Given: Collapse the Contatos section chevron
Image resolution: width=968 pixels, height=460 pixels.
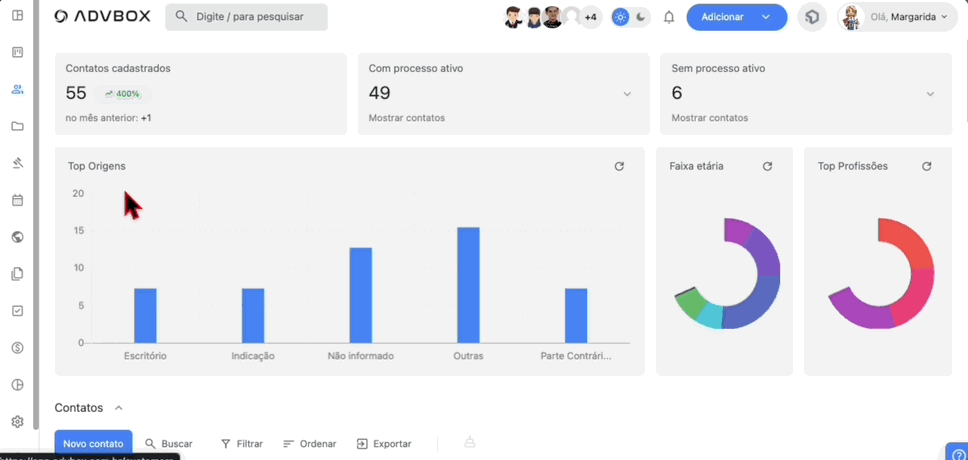Looking at the screenshot, I should pos(119,408).
